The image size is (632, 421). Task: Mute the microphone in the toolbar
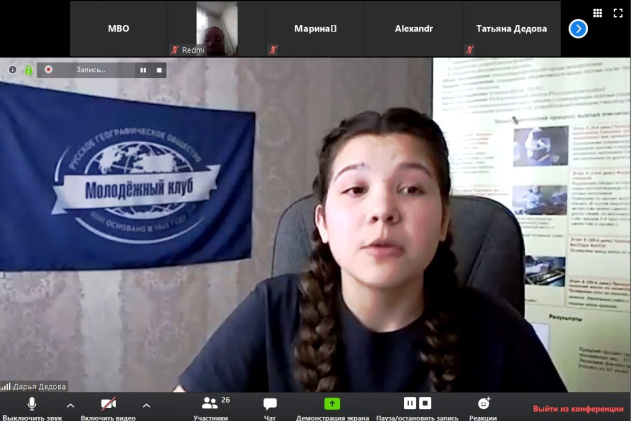coord(31,404)
